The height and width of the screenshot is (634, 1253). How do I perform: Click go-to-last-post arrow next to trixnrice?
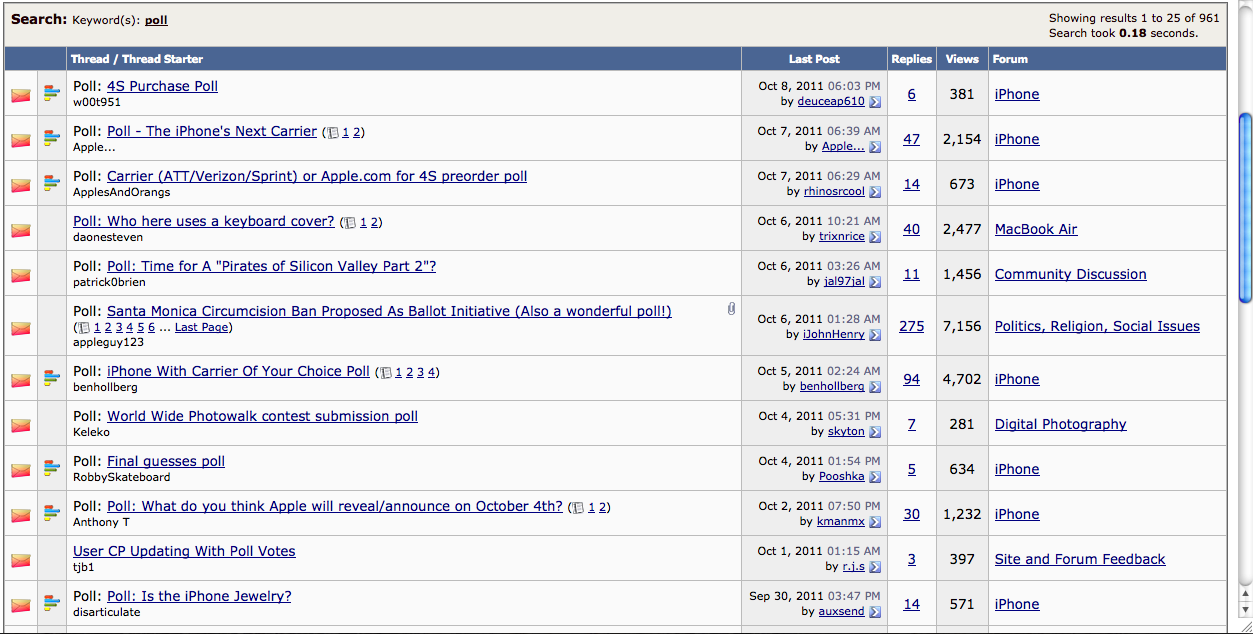[x=875, y=237]
